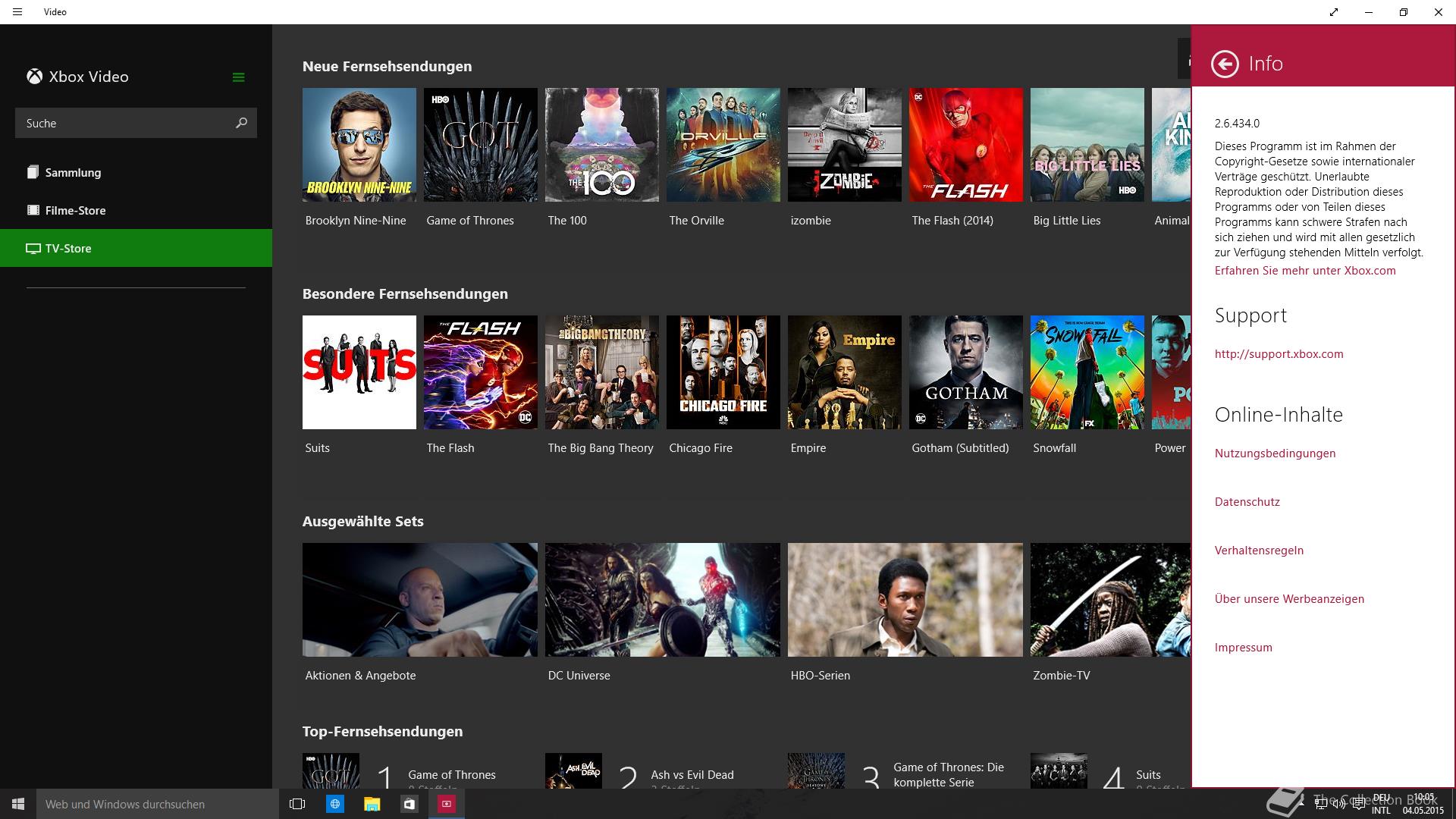Open the Impressum link
Viewport: 1456px width, 819px height.
tap(1243, 648)
